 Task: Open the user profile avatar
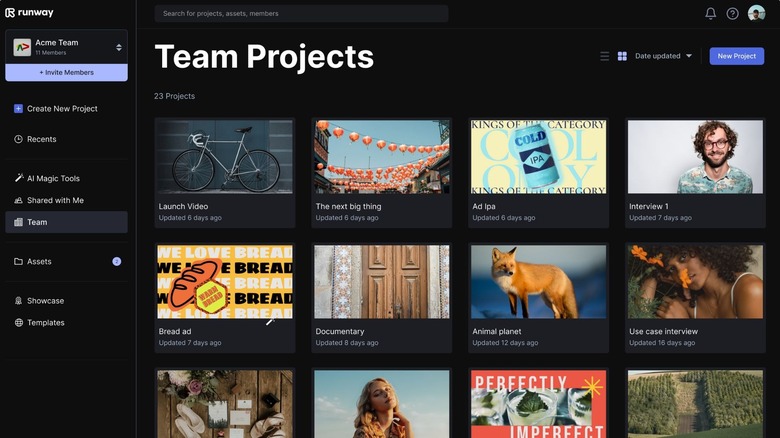click(756, 13)
